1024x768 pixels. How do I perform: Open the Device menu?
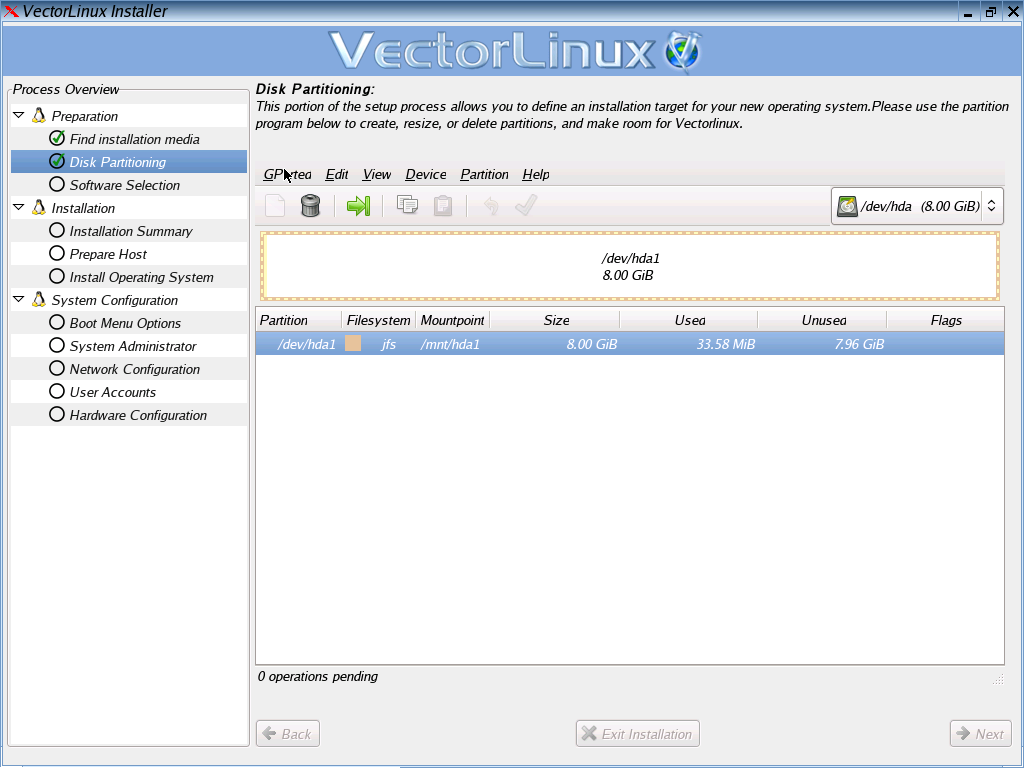[426, 174]
